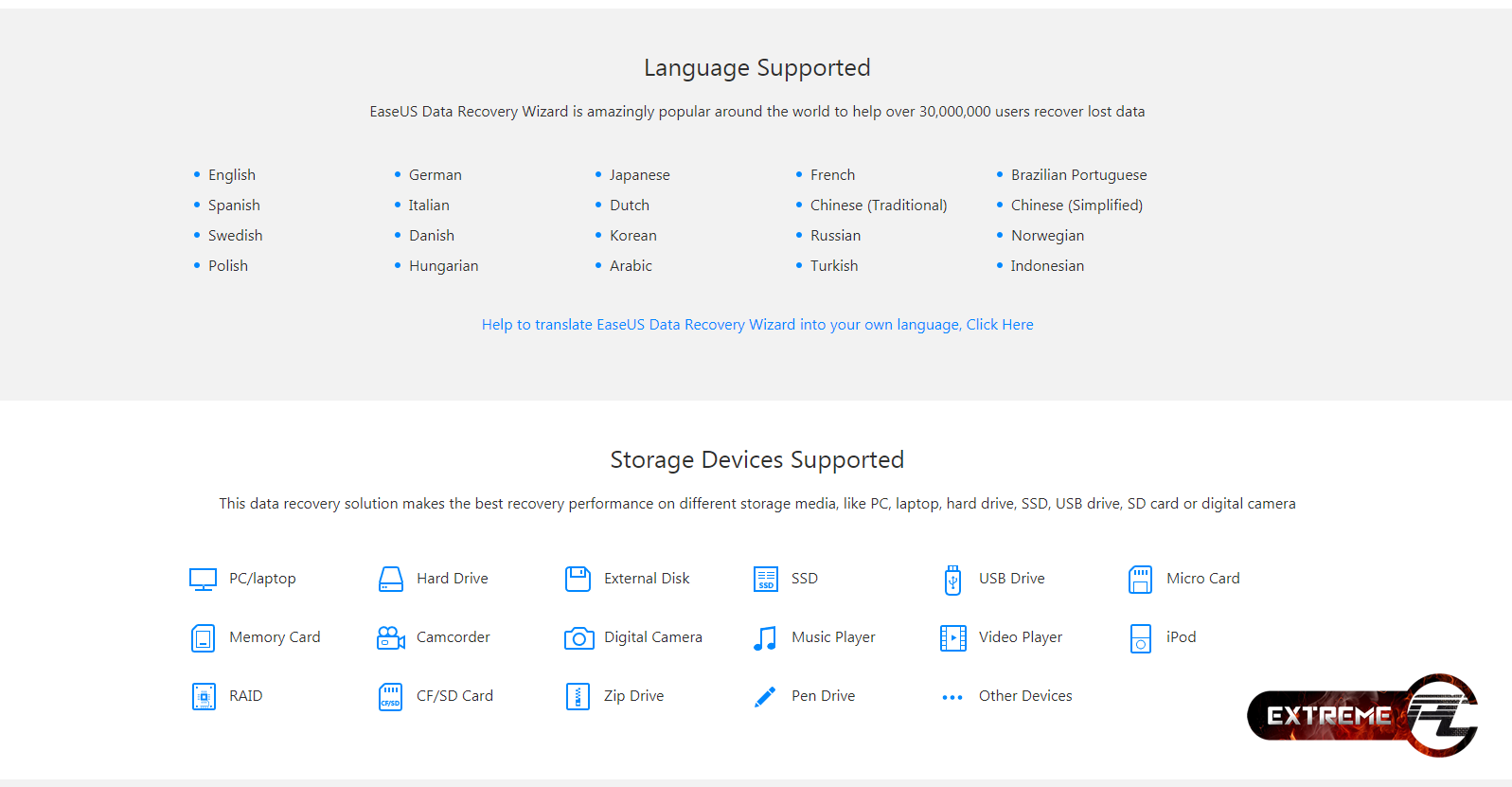Select the 'External Disk' label
The image size is (1512, 787).
coord(647,579)
